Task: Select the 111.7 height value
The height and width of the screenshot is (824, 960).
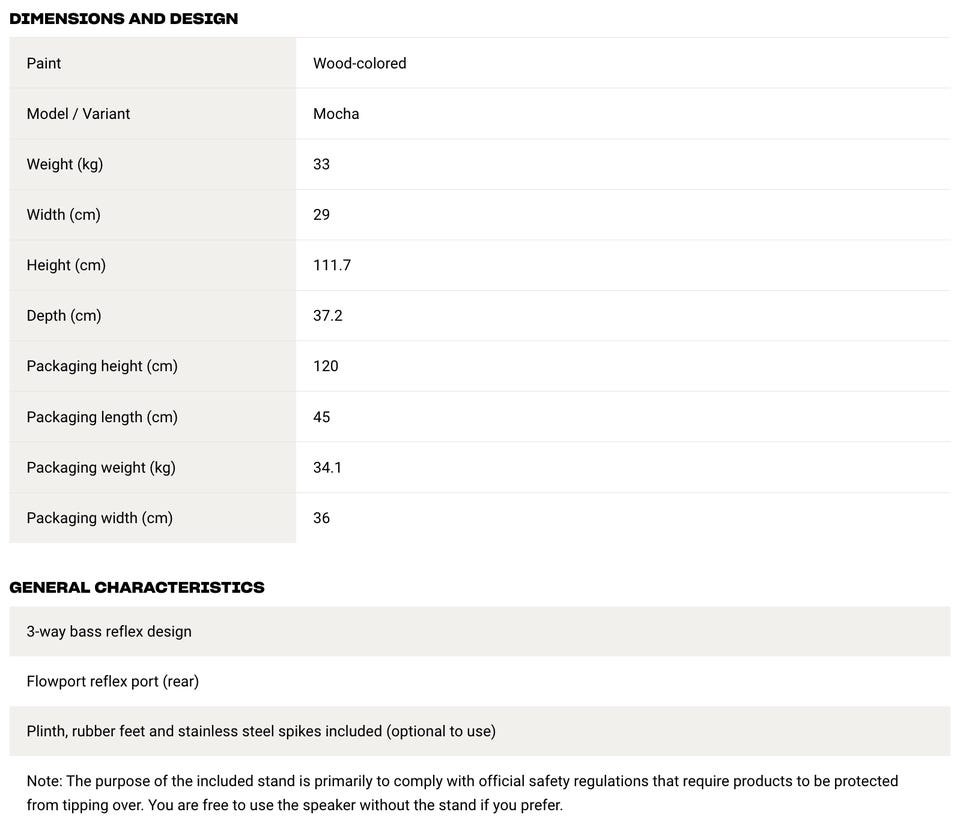Action: (x=332, y=265)
